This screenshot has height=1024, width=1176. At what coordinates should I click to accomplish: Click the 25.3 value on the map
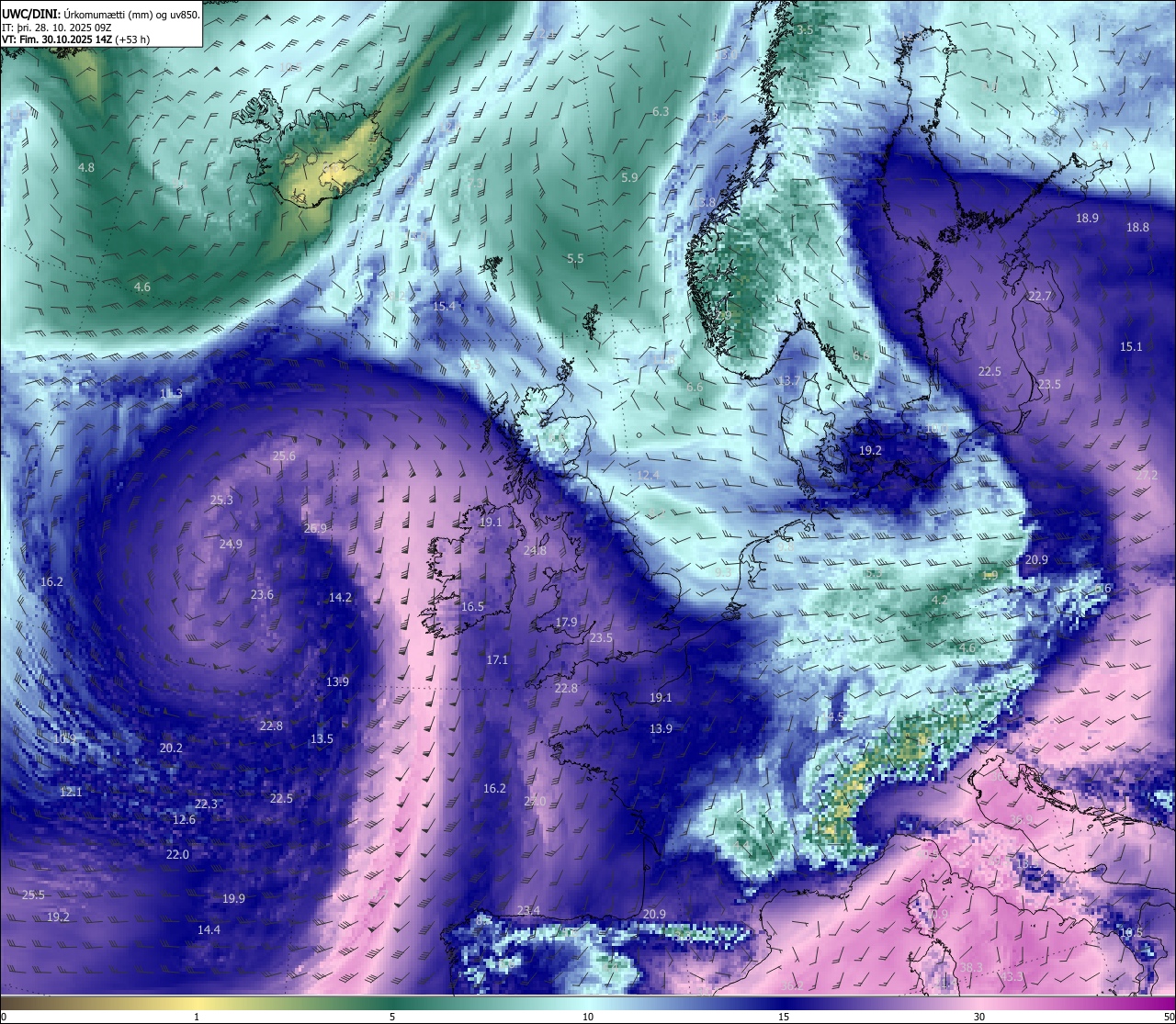coord(221,500)
